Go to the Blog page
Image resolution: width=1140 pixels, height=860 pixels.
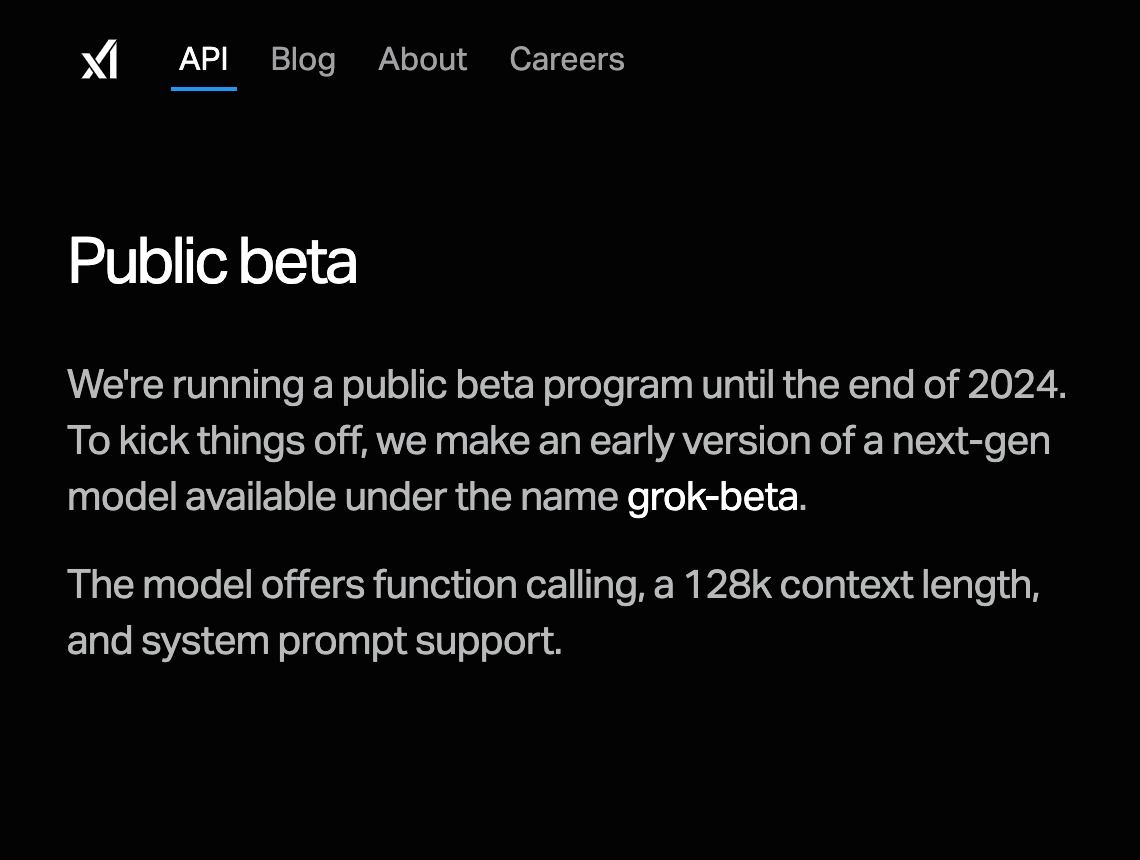click(x=303, y=59)
